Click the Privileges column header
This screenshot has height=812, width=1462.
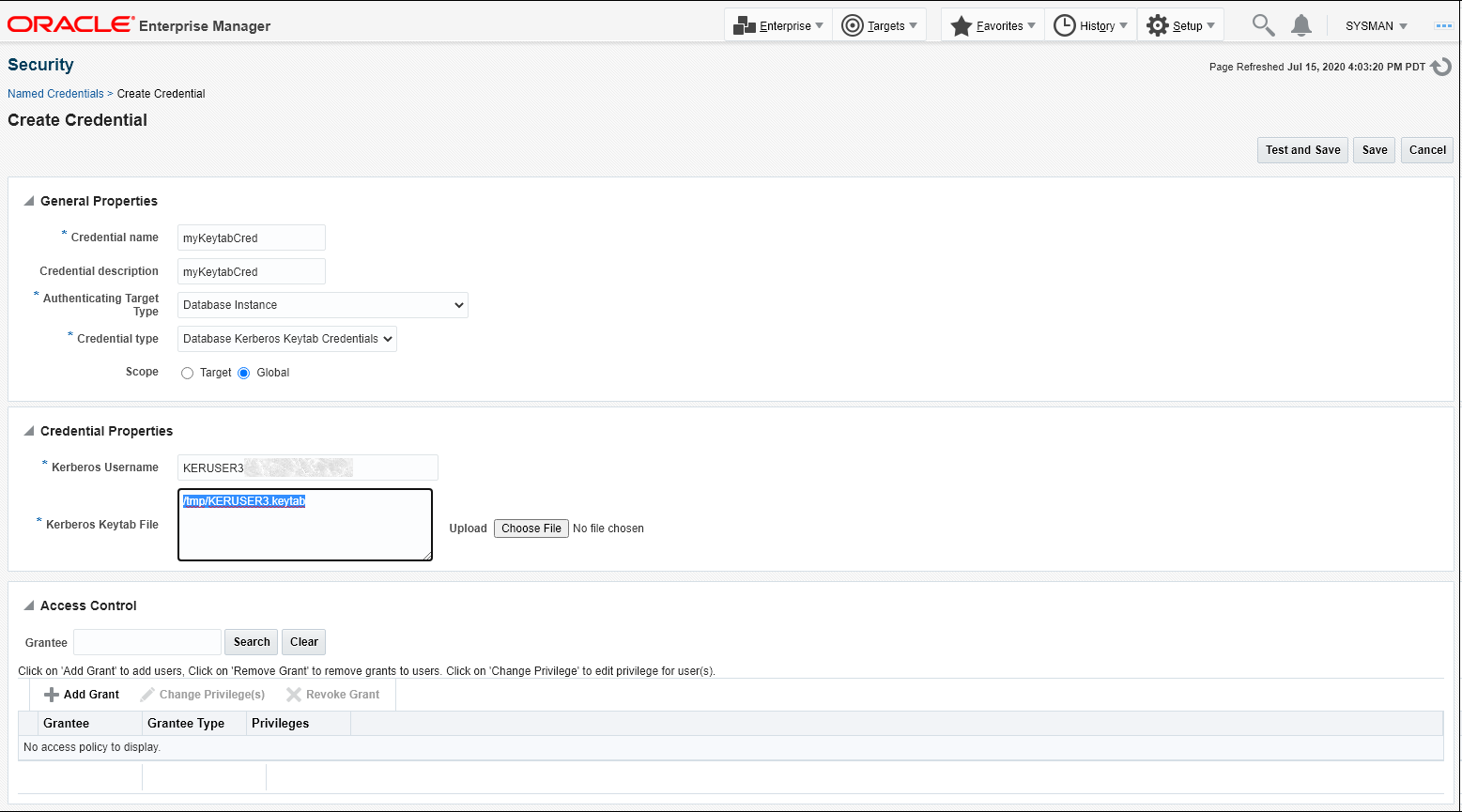coord(299,723)
